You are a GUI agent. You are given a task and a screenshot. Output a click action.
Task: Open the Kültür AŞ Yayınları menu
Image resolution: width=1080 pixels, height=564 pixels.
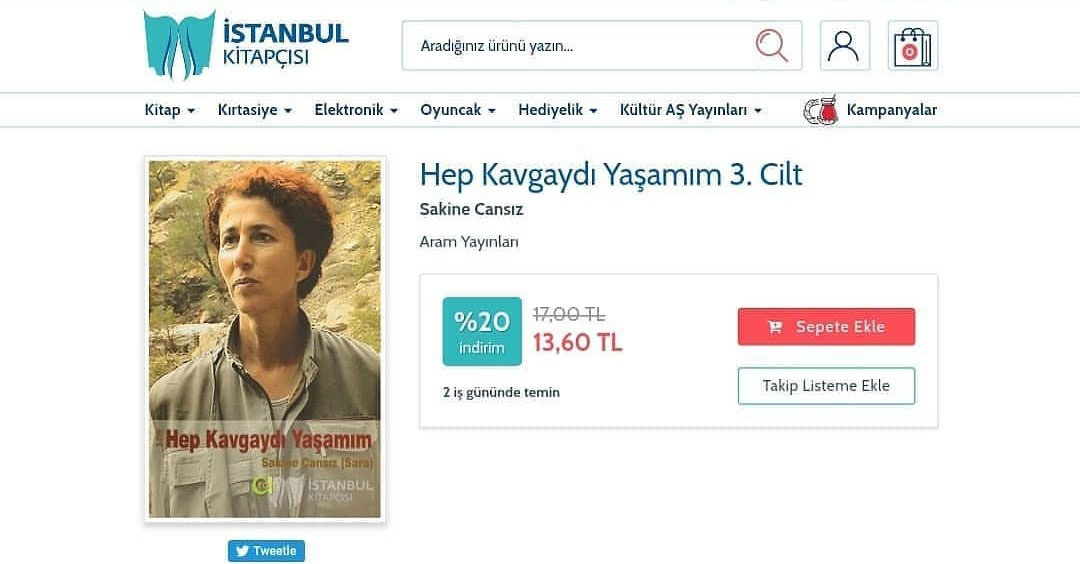(x=690, y=110)
